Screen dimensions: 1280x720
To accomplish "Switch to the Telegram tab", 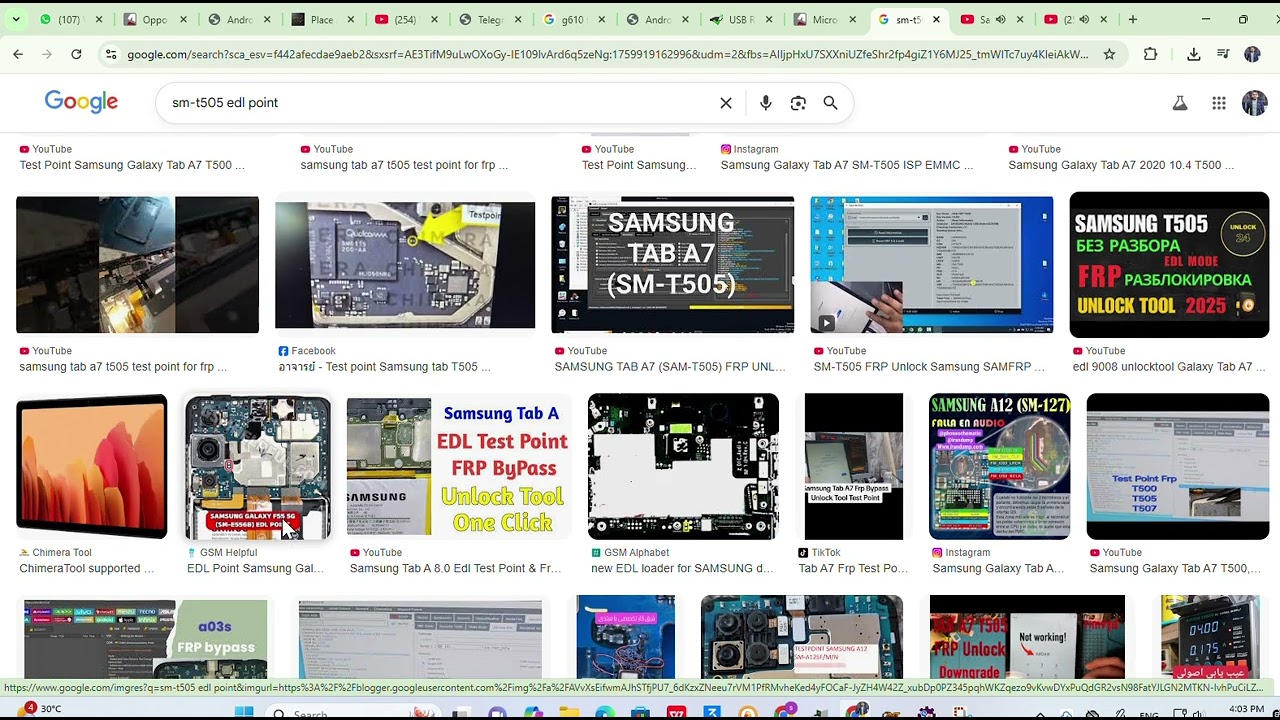I will point(490,19).
